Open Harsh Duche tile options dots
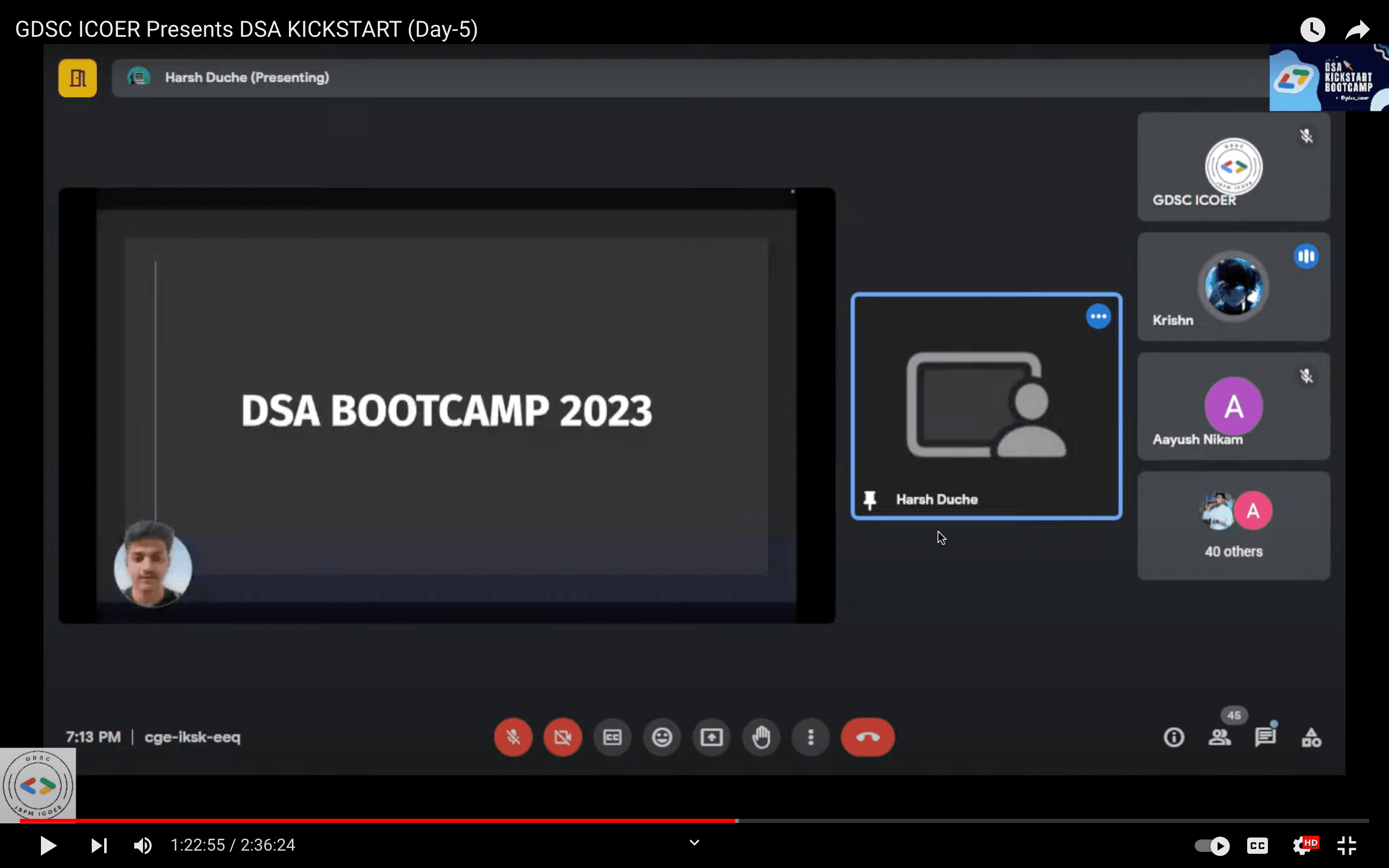1389x868 pixels. [1098, 316]
